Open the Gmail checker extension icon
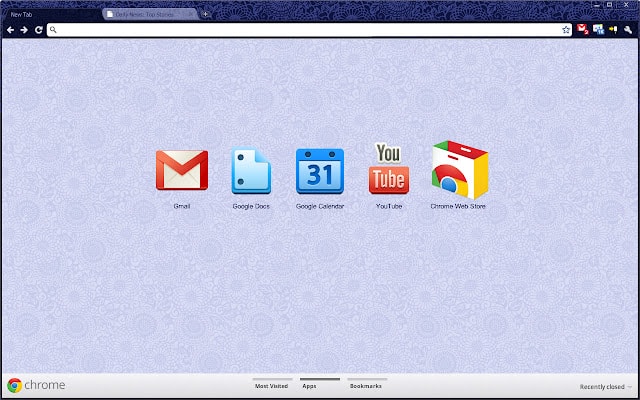 coord(582,29)
